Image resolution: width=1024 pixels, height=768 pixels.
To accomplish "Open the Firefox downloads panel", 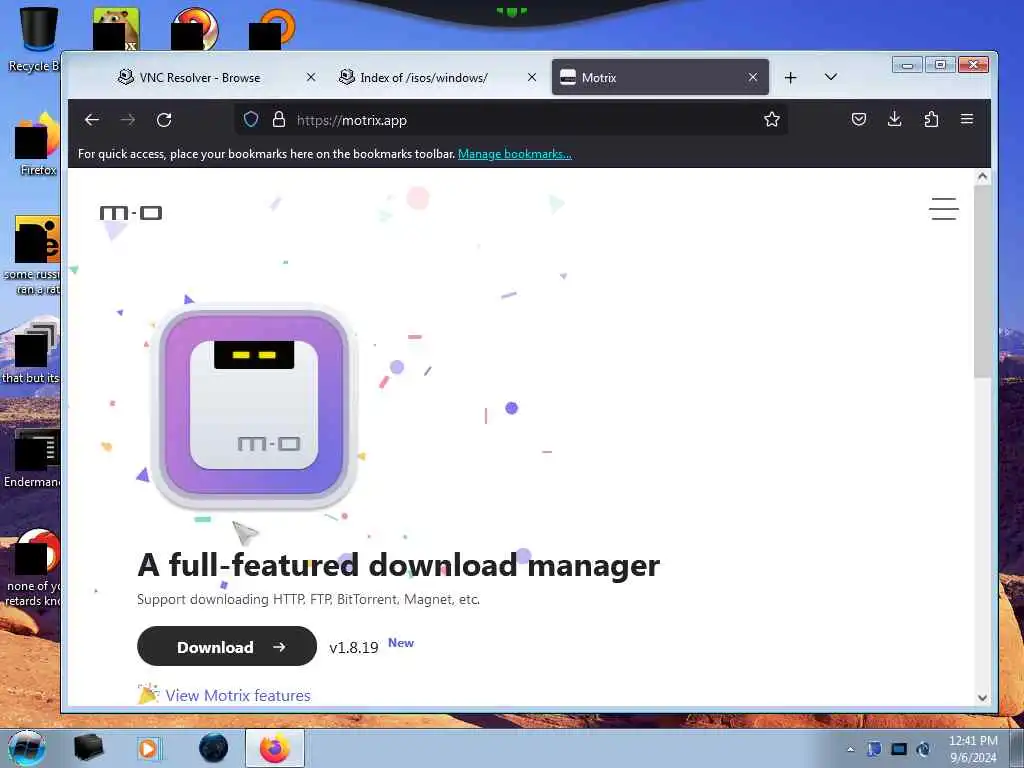I will pos(895,119).
